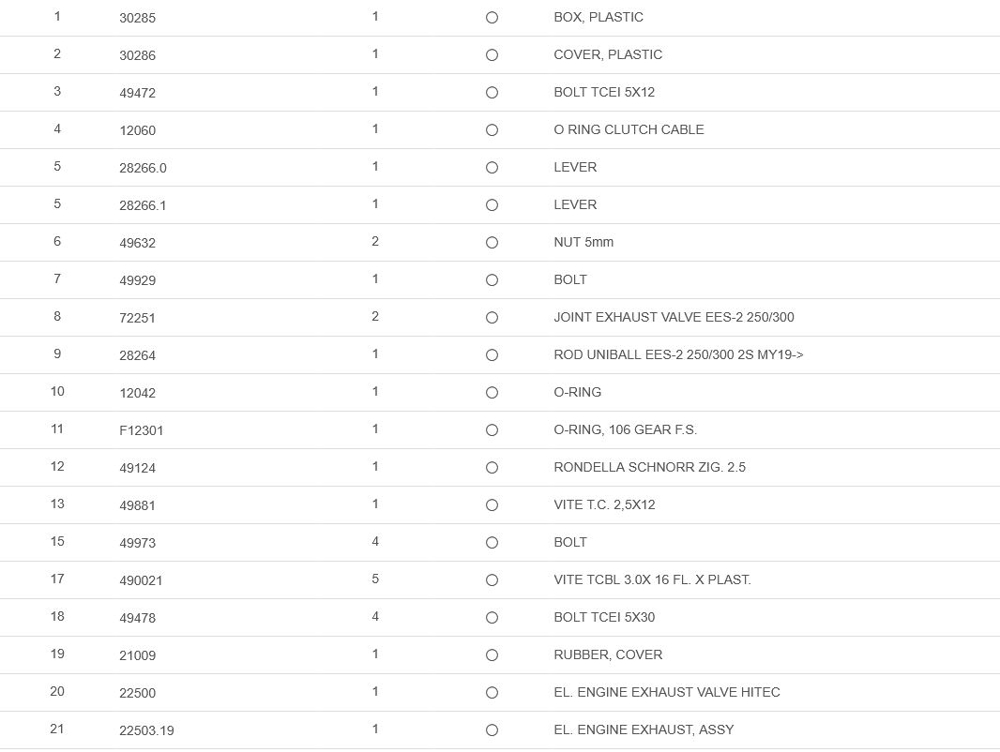Select the radio button for BOX, PLASTIC
Viewport: 1000px width, 752px height.
coord(491,18)
